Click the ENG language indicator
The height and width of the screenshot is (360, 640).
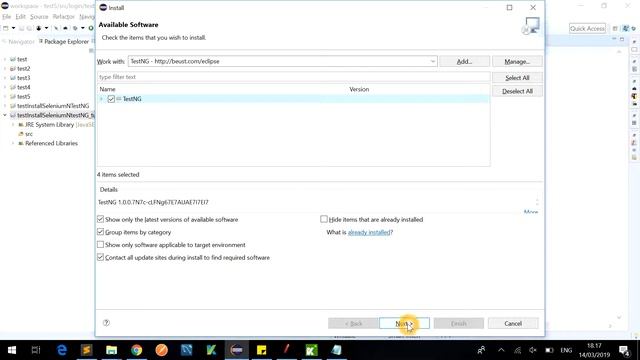(x=566, y=350)
